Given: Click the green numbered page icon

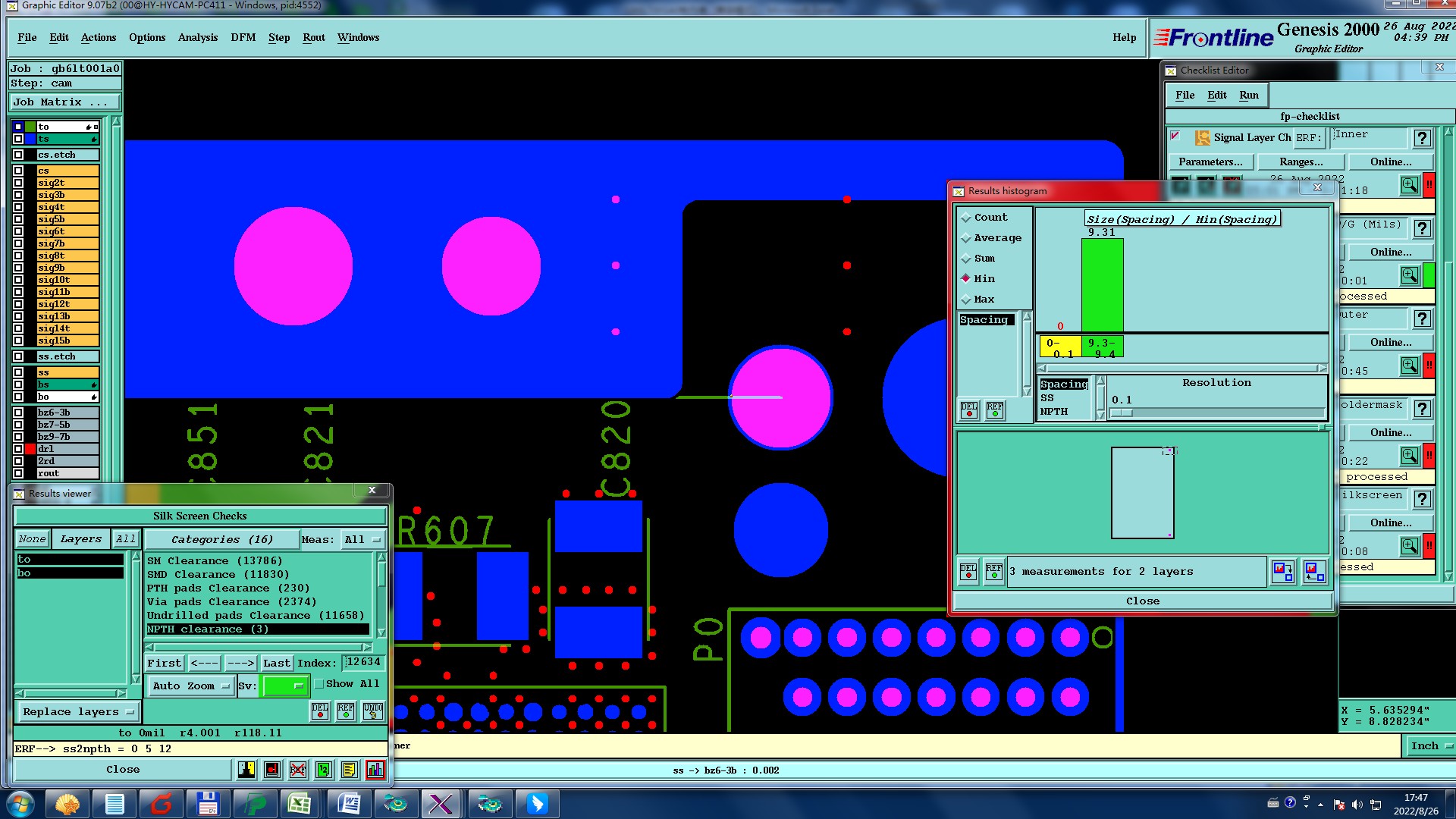Looking at the screenshot, I should 324,770.
